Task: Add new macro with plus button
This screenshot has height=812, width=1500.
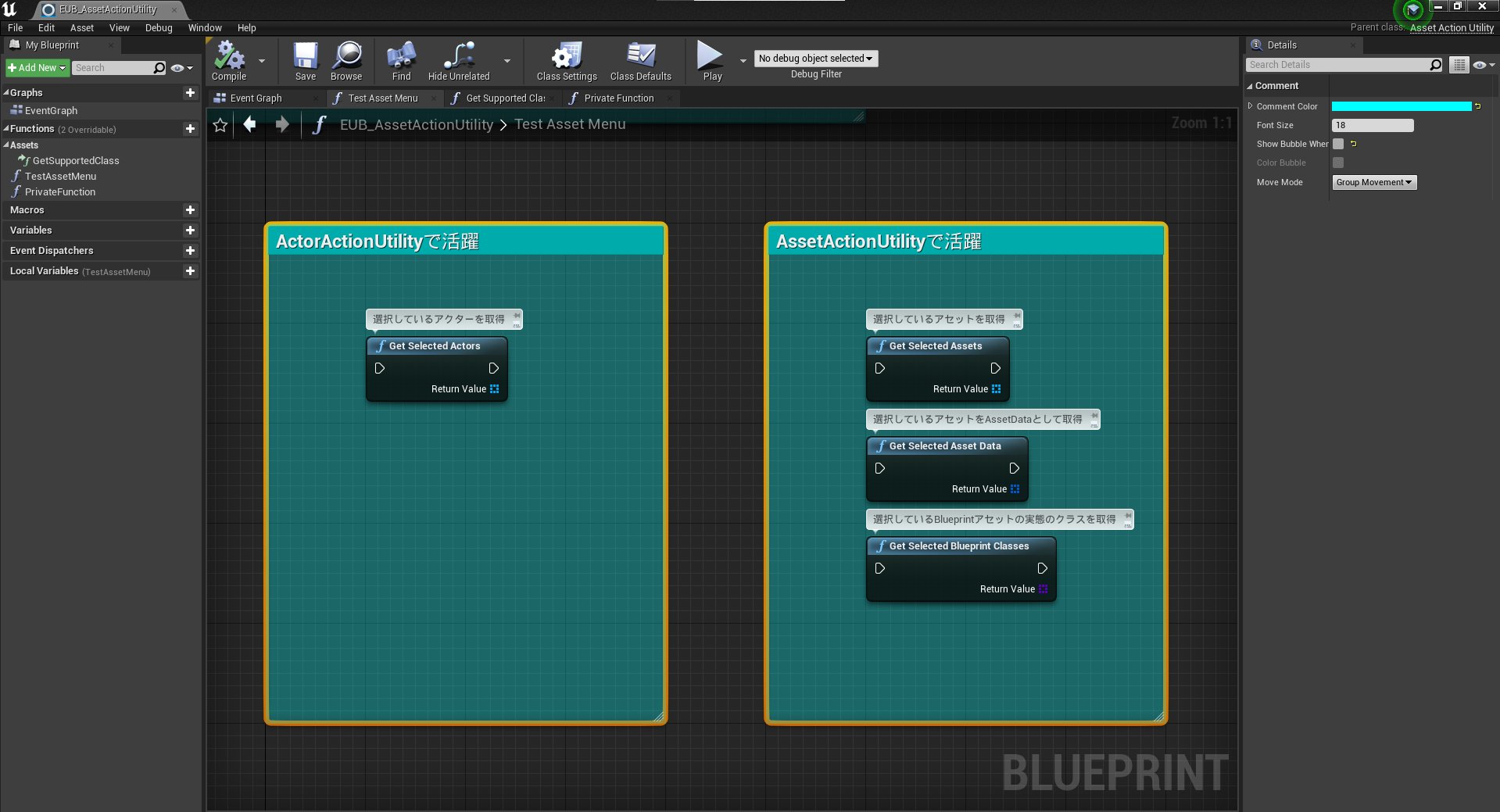Action: point(190,209)
